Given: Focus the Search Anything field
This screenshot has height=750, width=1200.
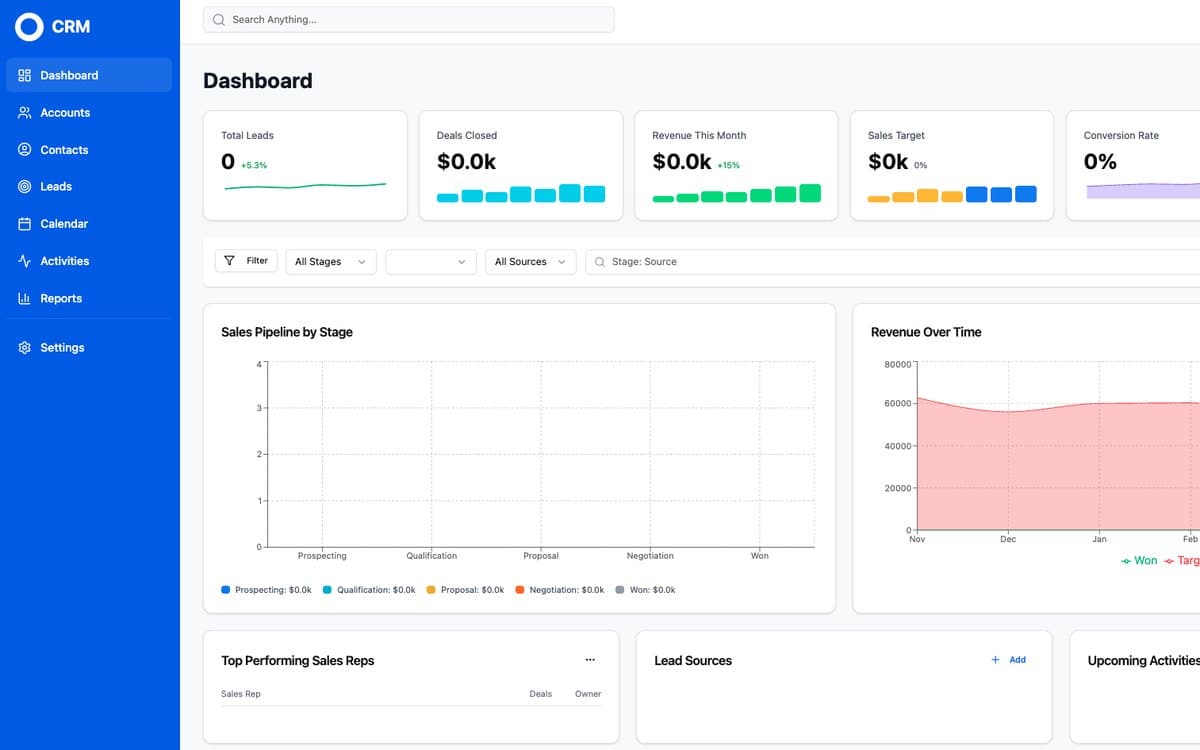Looking at the screenshot, I should [x=408, y=20].
